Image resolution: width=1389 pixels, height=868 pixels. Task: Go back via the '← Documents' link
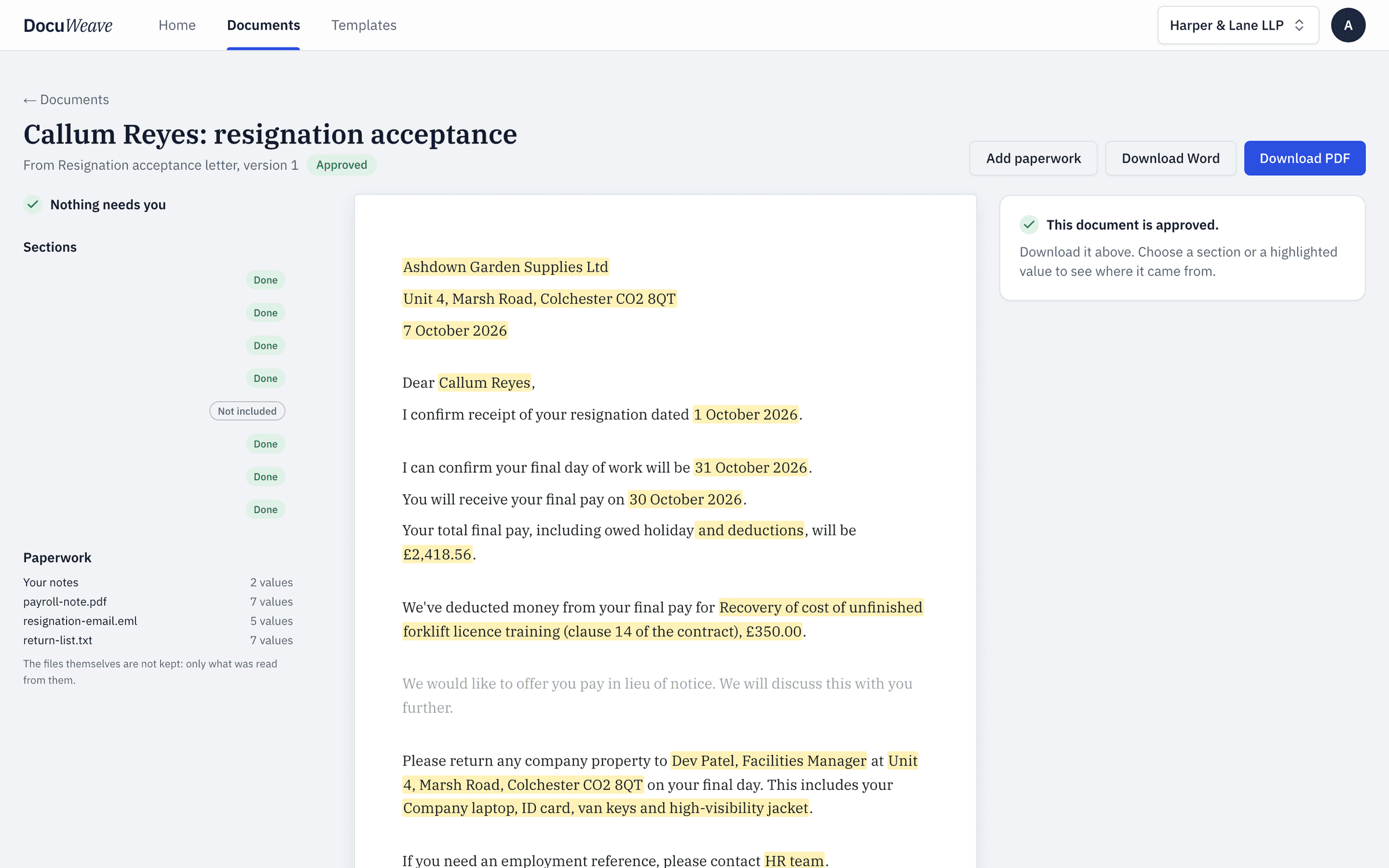66,100
